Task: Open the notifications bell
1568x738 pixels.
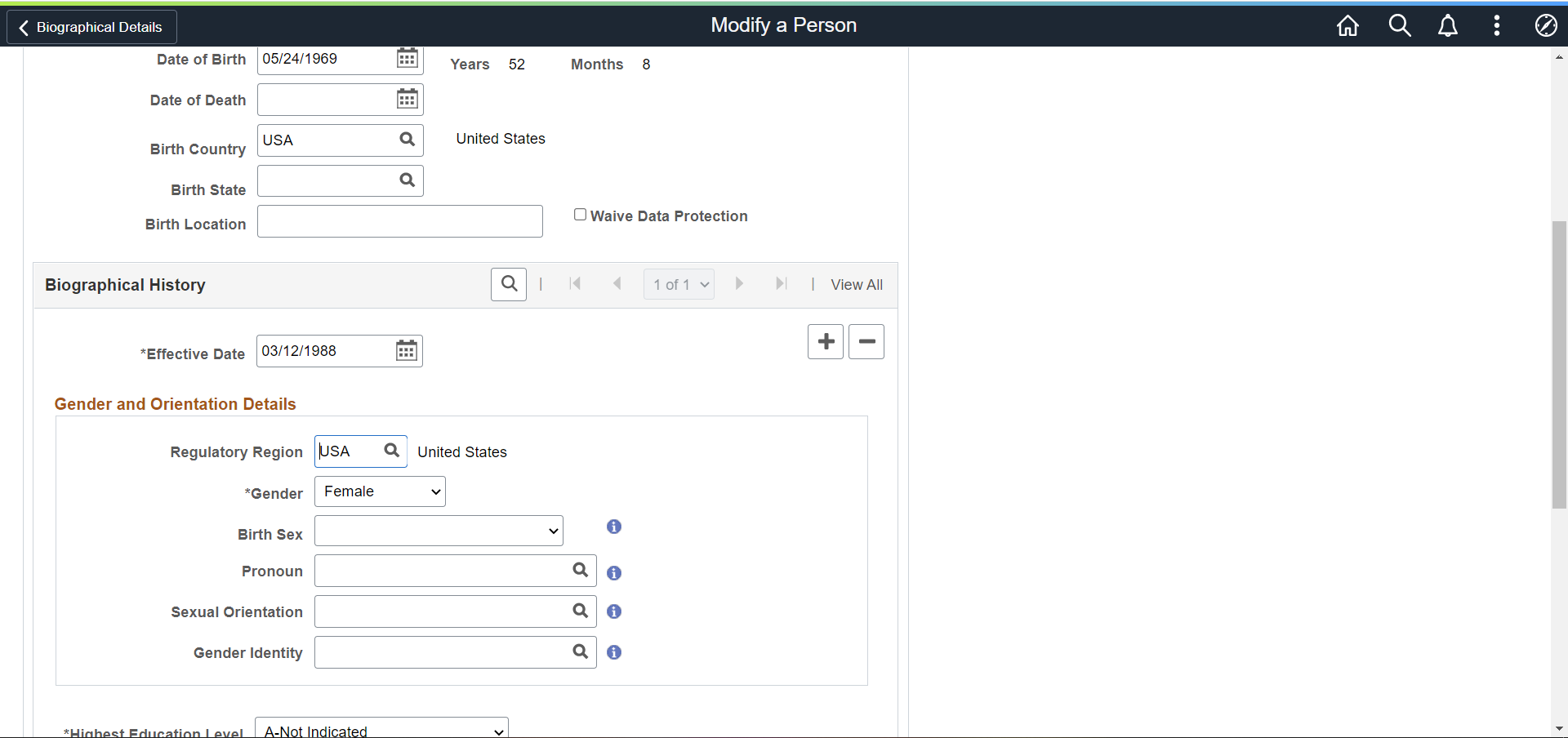Action: [1447, 26]
